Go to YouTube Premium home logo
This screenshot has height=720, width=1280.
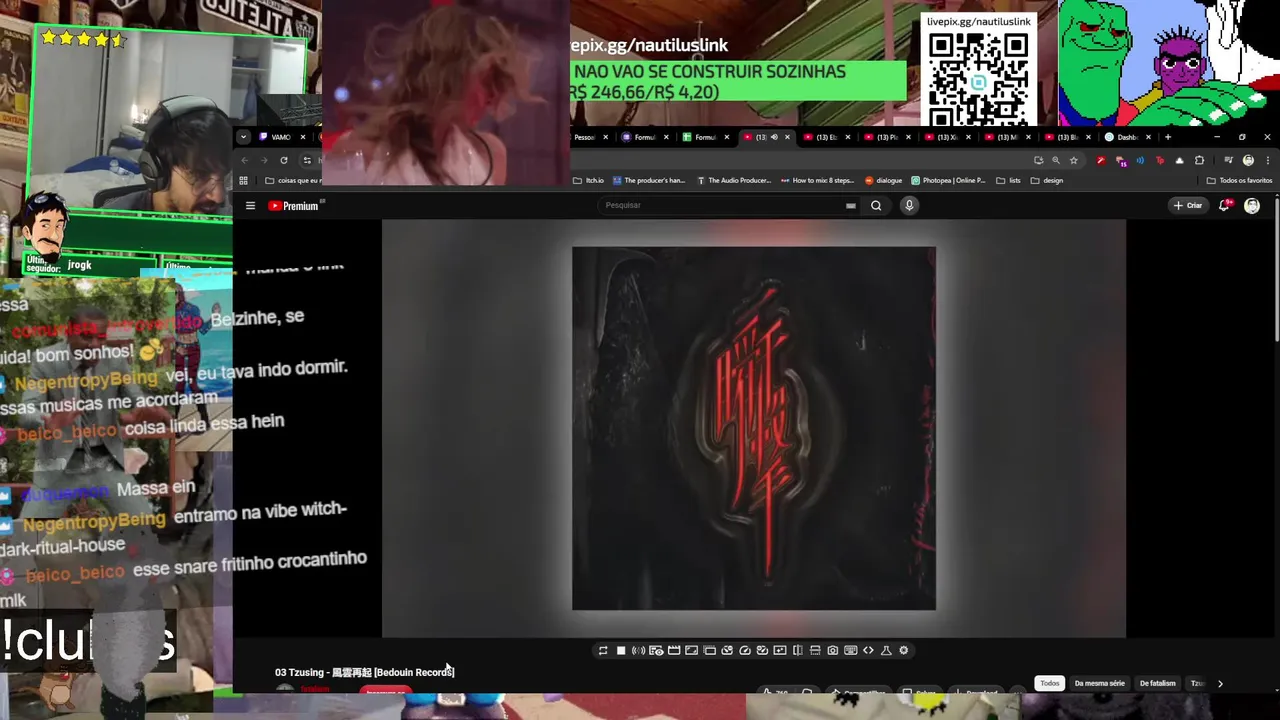(293, 206)
